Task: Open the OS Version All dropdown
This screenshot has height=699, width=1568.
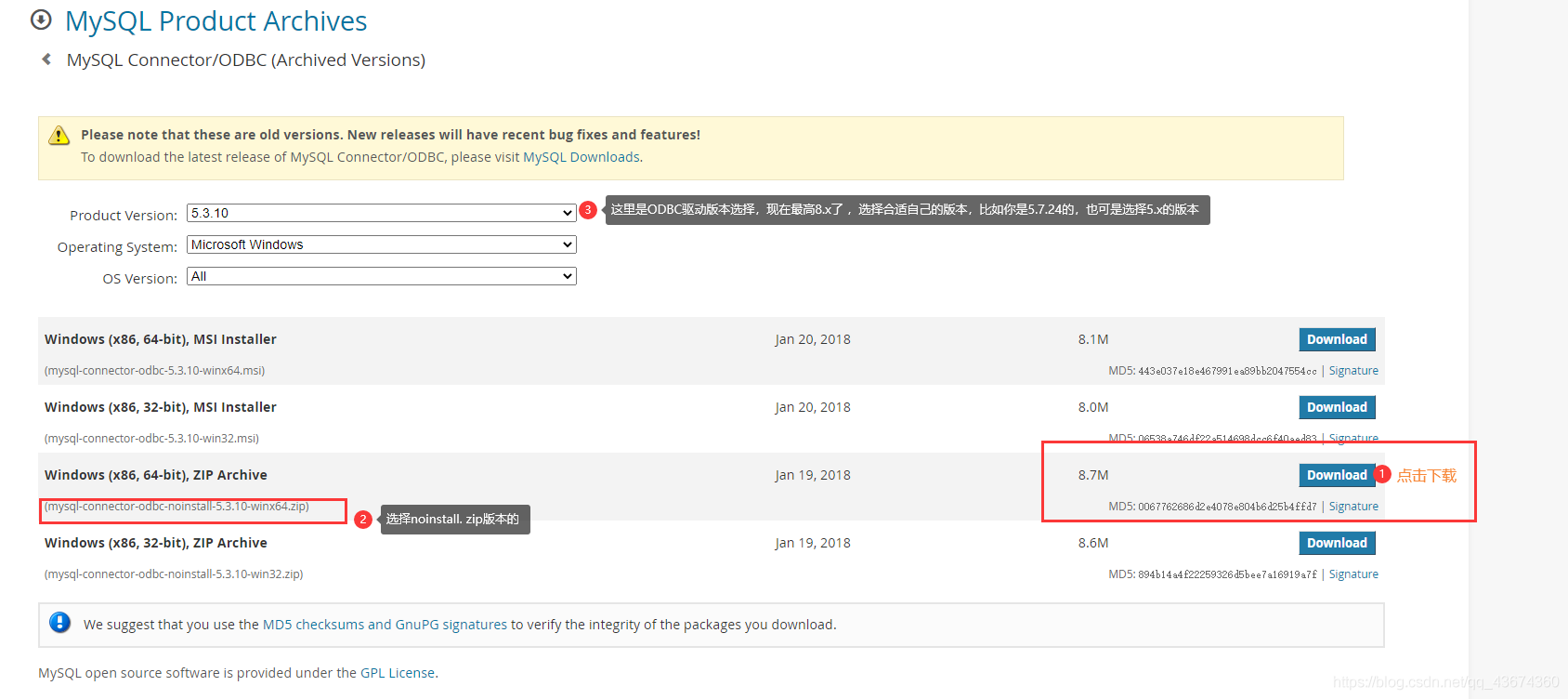Action: (x=382, y=276)
